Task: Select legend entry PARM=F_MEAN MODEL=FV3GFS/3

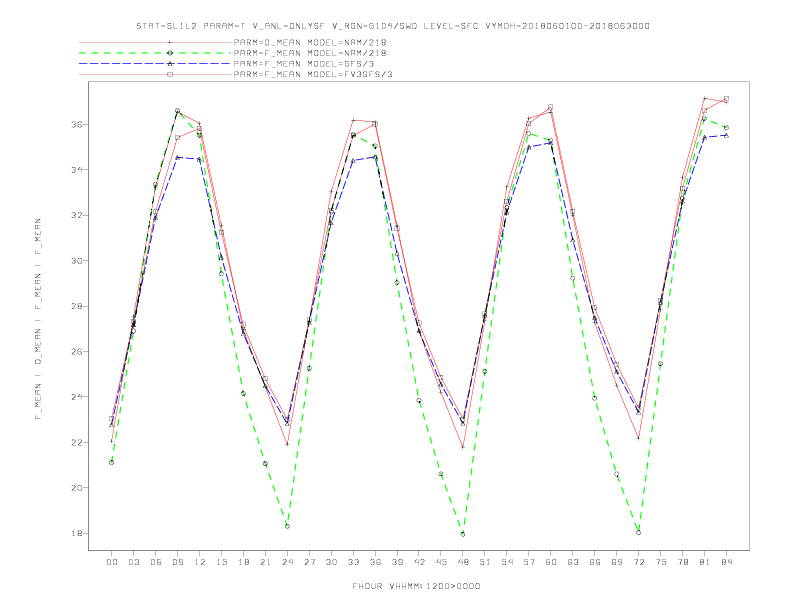Action: click(313, 74)
